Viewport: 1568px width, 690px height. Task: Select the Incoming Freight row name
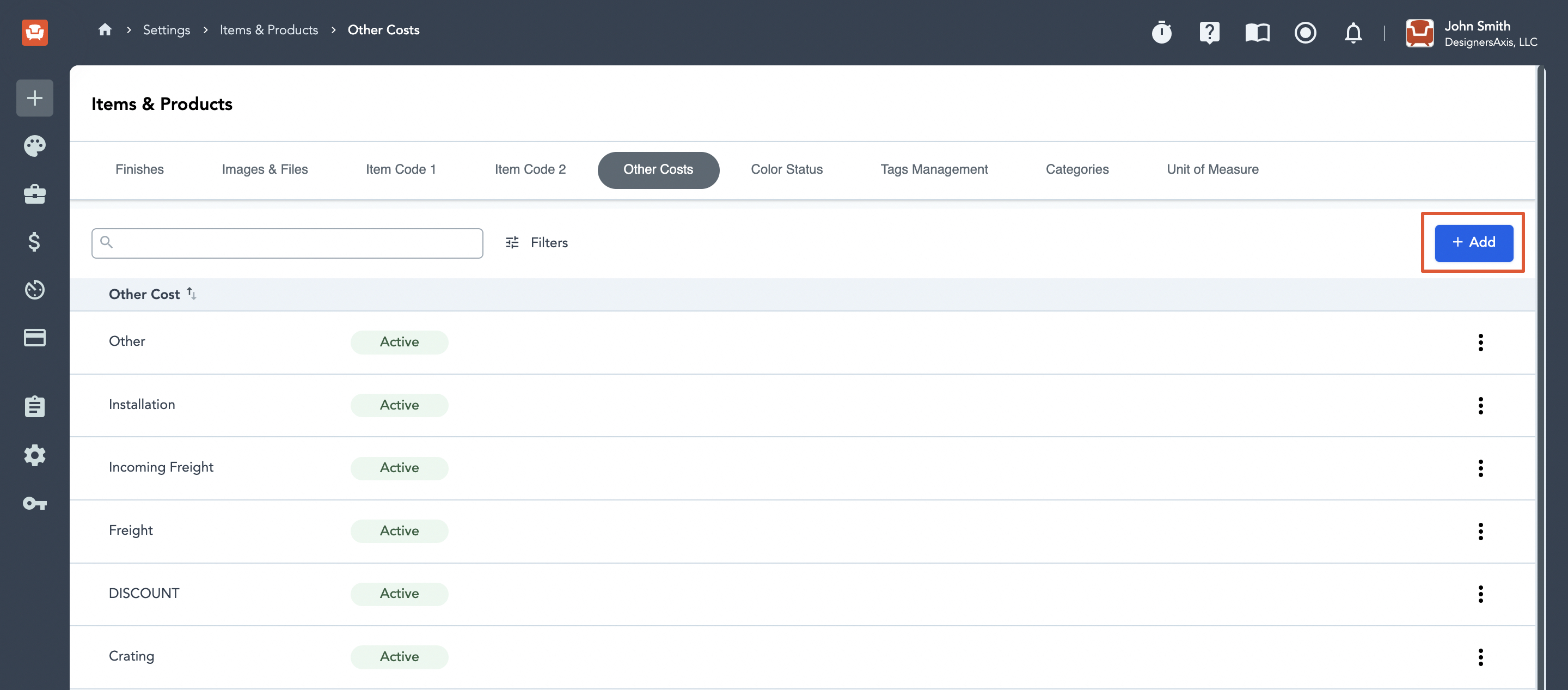pos(161,467)
